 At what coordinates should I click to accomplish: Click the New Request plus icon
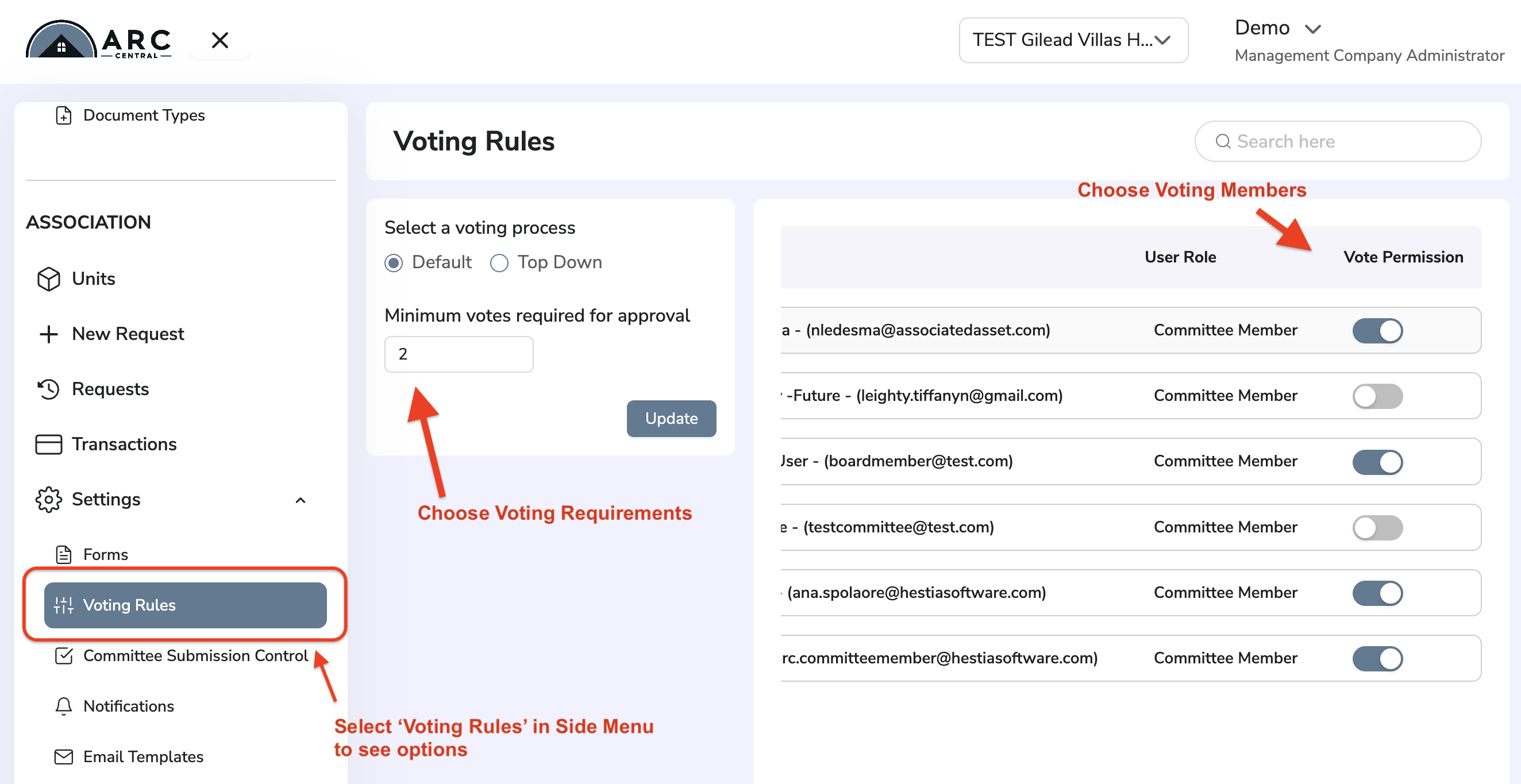(x=48, y=334)
